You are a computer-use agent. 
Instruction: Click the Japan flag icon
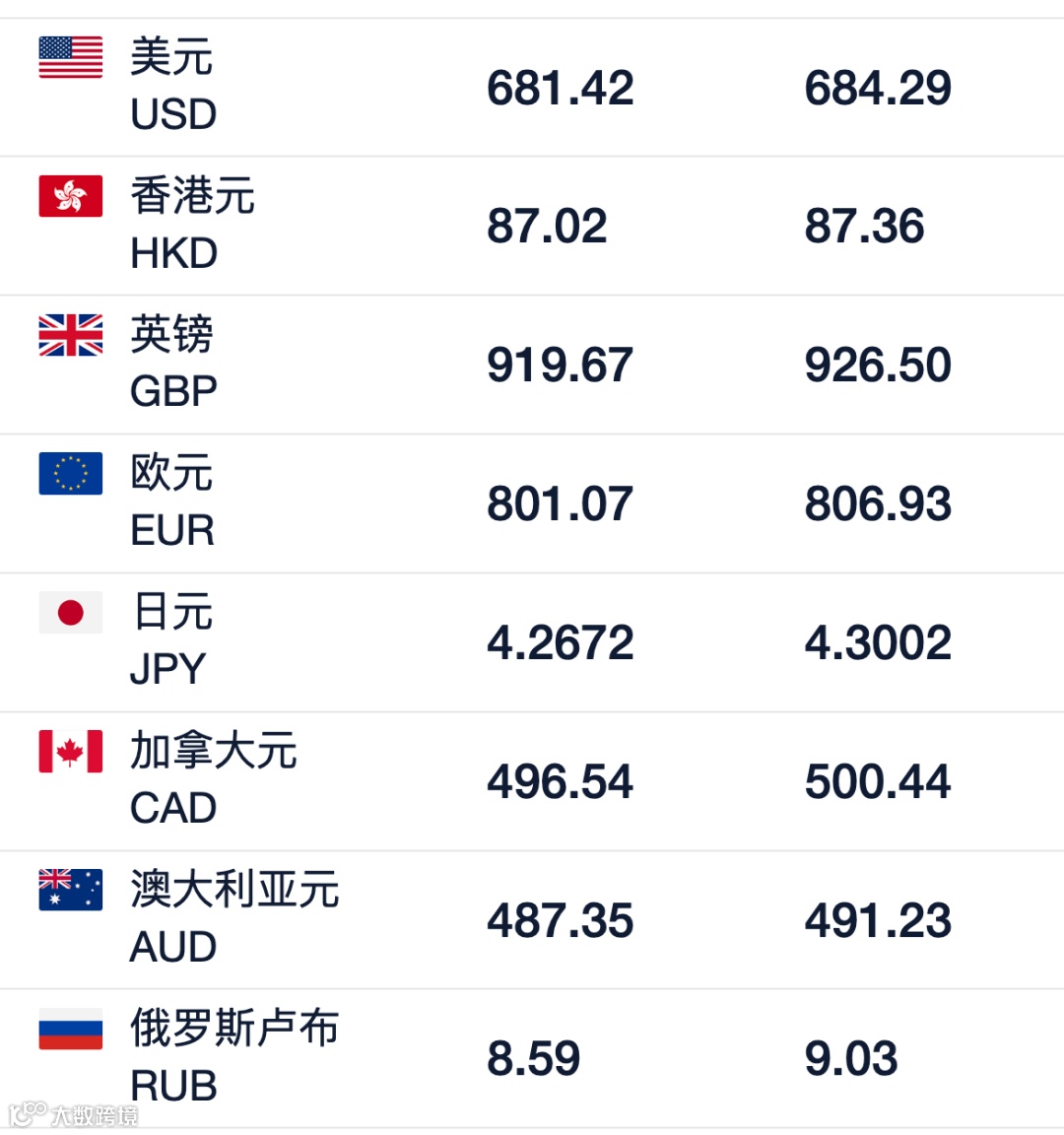point(70,613)
